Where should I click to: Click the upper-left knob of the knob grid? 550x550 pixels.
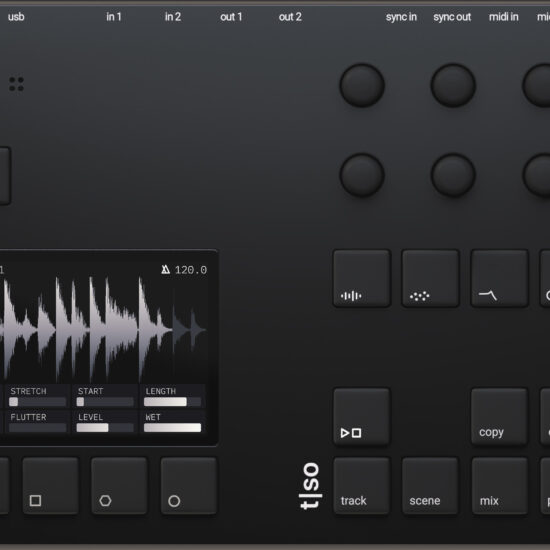pyautogui.click(x=362, y=85)
